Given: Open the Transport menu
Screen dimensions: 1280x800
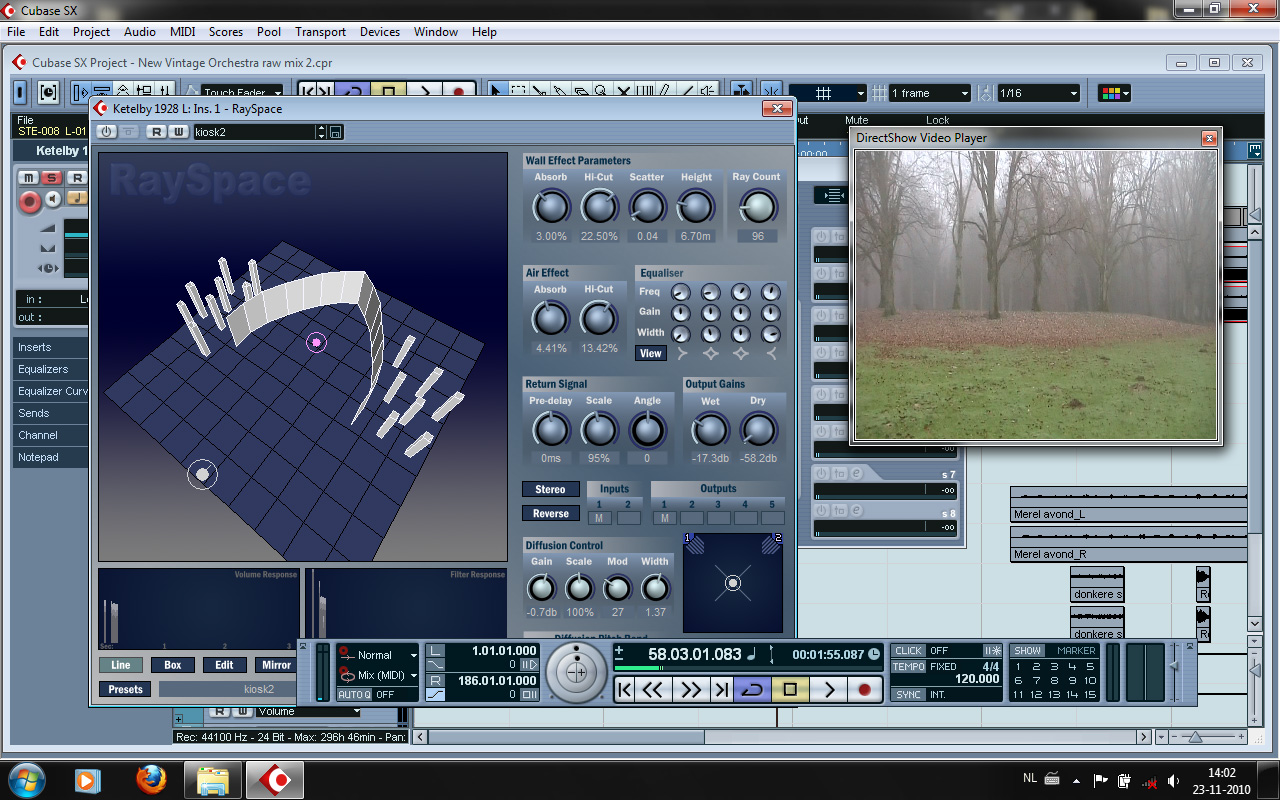Looking at the screenshot, I should [321, 32].
